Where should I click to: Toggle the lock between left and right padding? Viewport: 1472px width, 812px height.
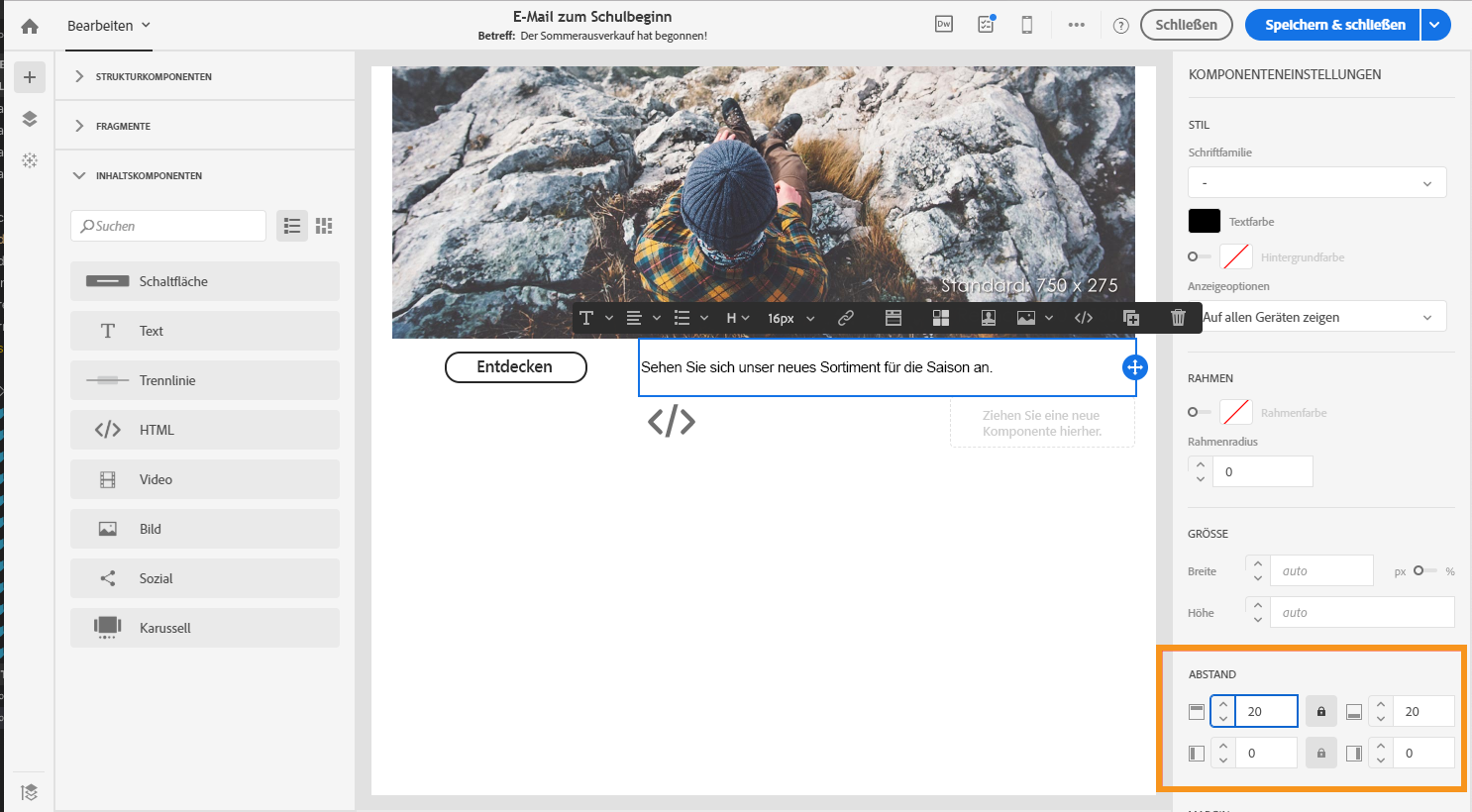[1320, 753]
